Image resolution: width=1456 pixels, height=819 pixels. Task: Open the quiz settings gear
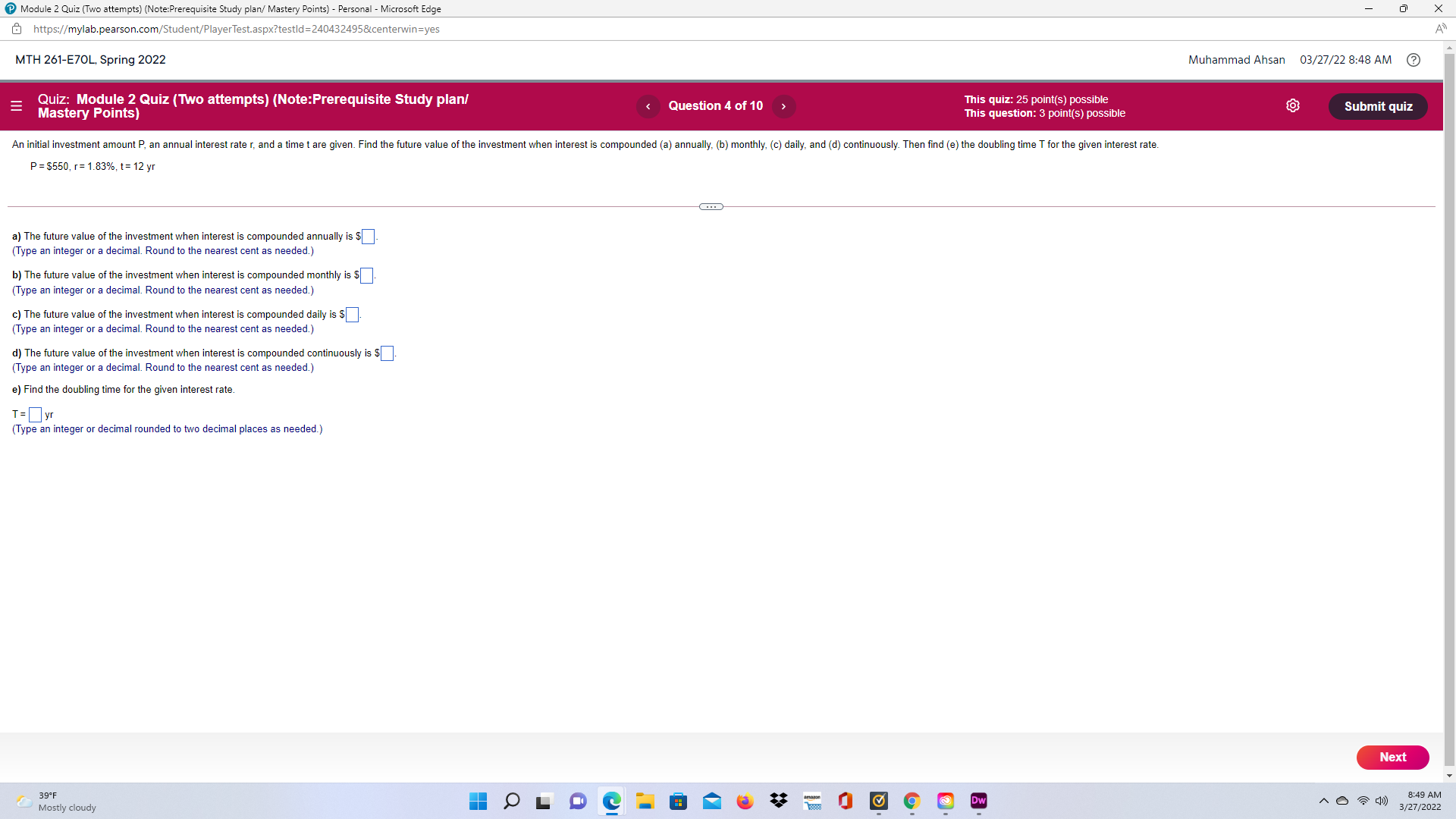[1293, 105]
